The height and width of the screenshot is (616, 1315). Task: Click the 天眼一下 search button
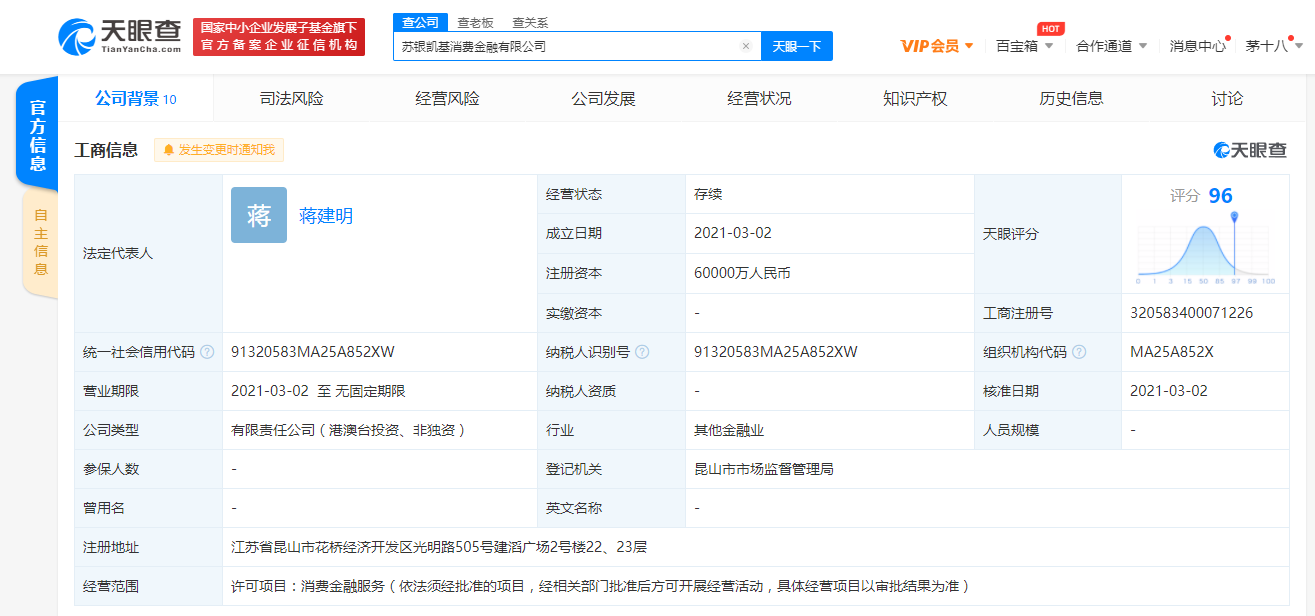[x=797, y=46]
